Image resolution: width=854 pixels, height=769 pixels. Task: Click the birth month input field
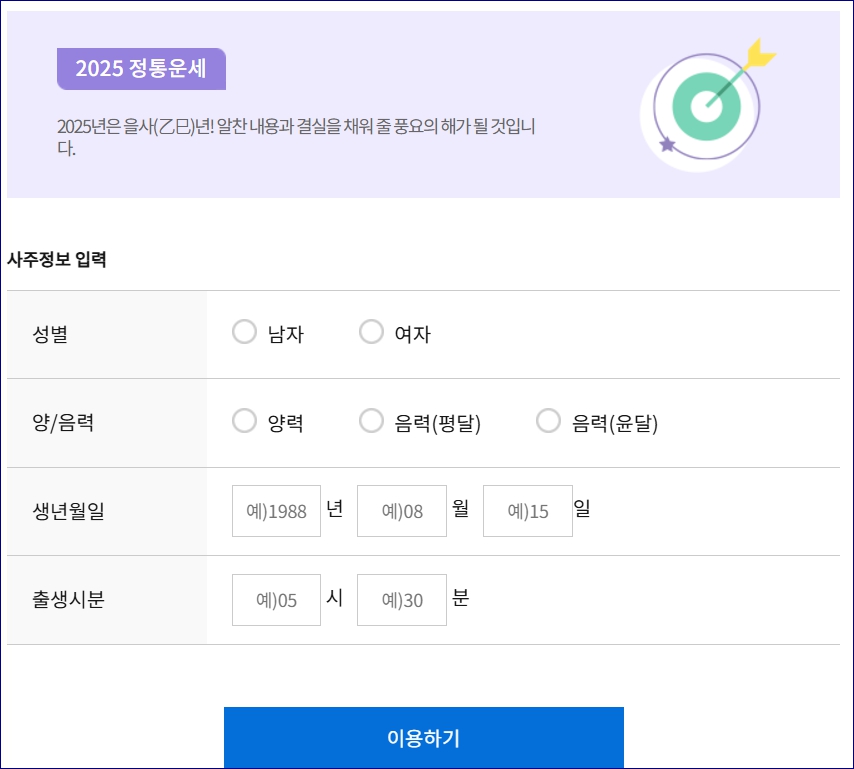point(402,510)
